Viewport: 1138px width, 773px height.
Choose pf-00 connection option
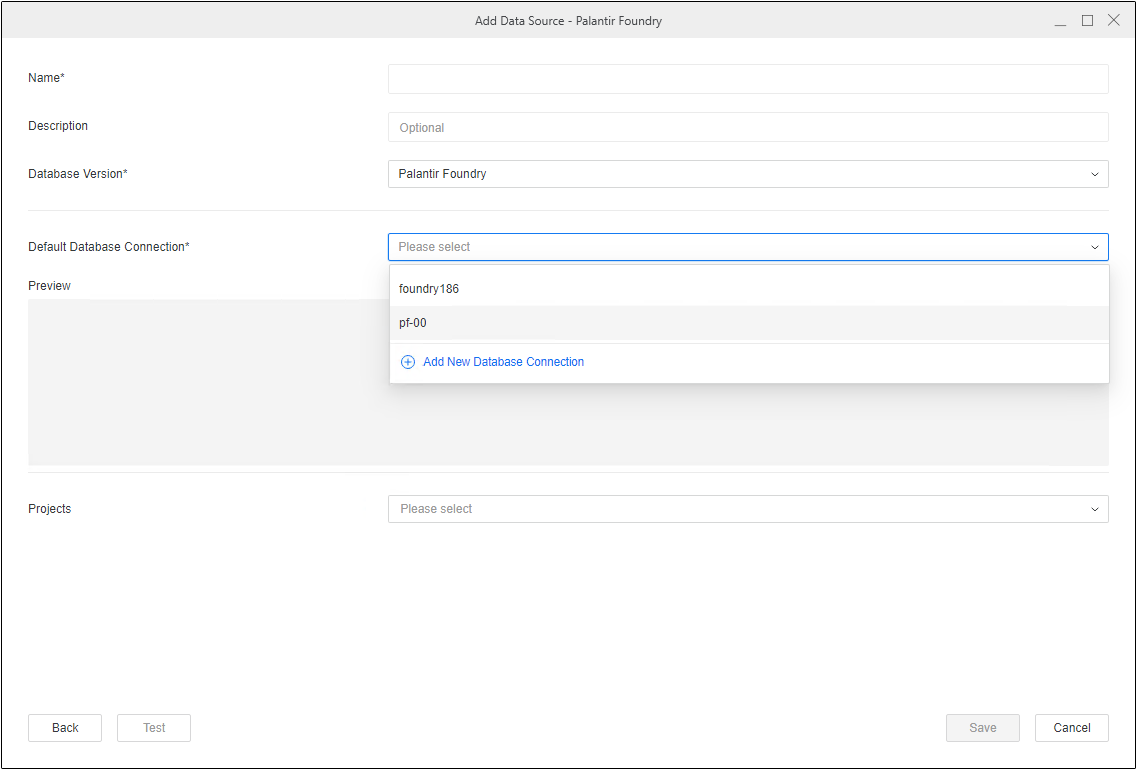pos(749,323)
